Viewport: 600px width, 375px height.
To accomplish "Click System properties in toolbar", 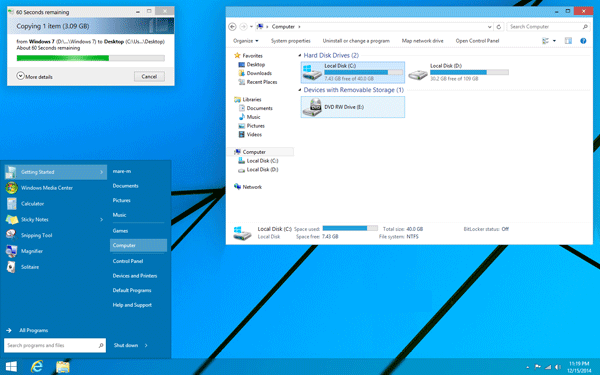I will click(x=290, y=41).
